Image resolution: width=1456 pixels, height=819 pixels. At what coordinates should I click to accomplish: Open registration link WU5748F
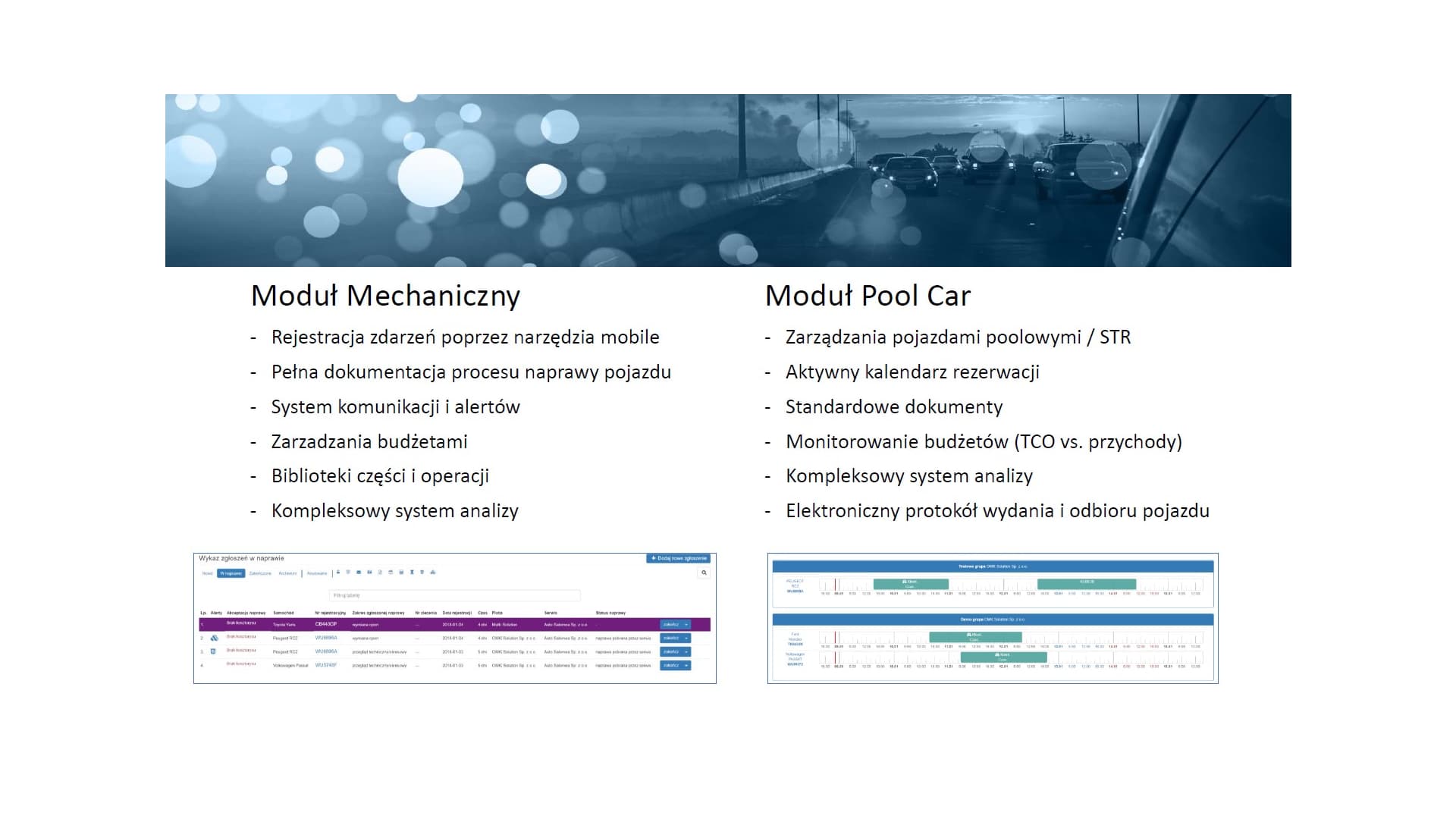(x=326, y=665)
